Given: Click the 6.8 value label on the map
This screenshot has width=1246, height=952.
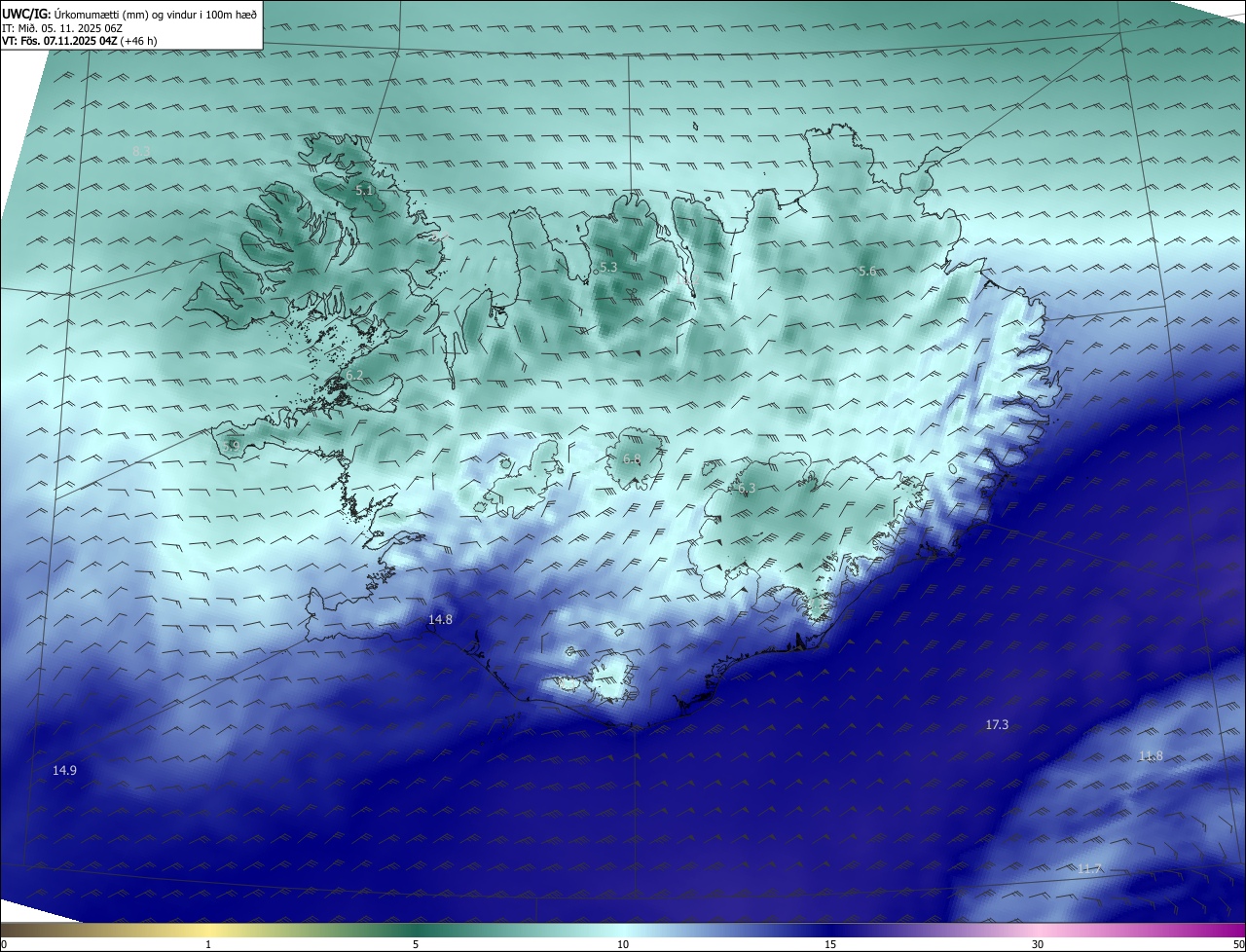Looking at the screenshot, I should point(632,458).
